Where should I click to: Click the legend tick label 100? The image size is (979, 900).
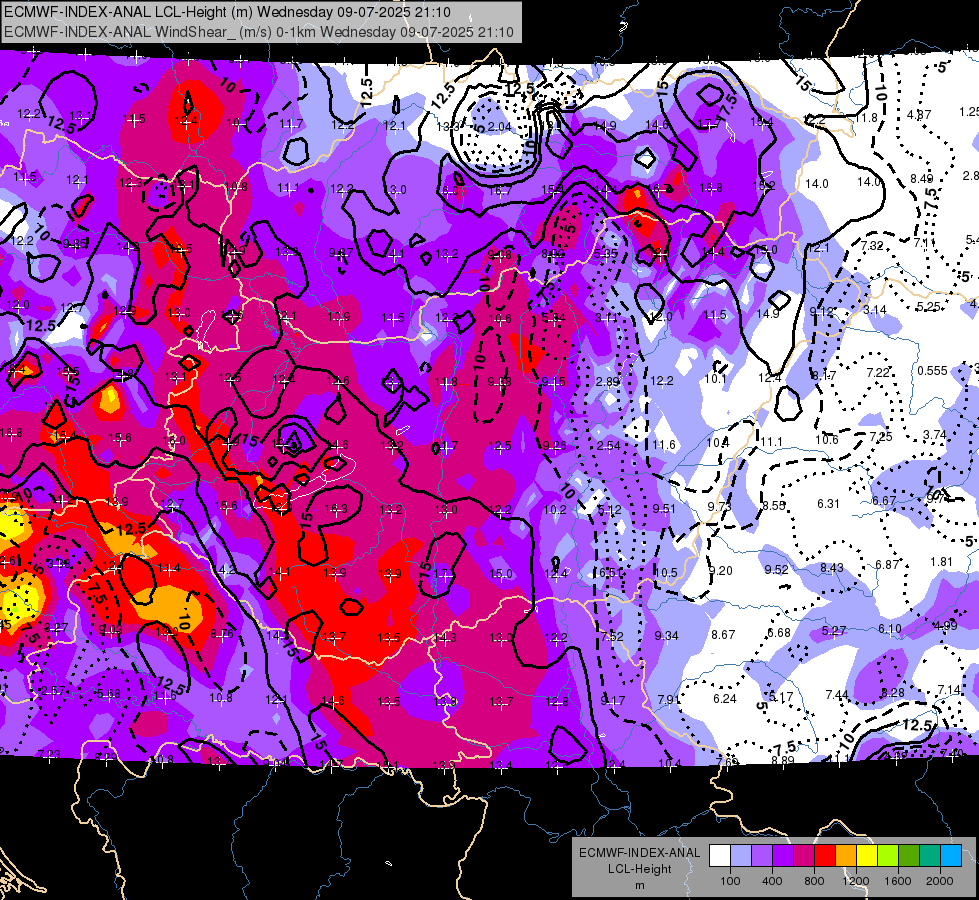(x=730, y=881)
